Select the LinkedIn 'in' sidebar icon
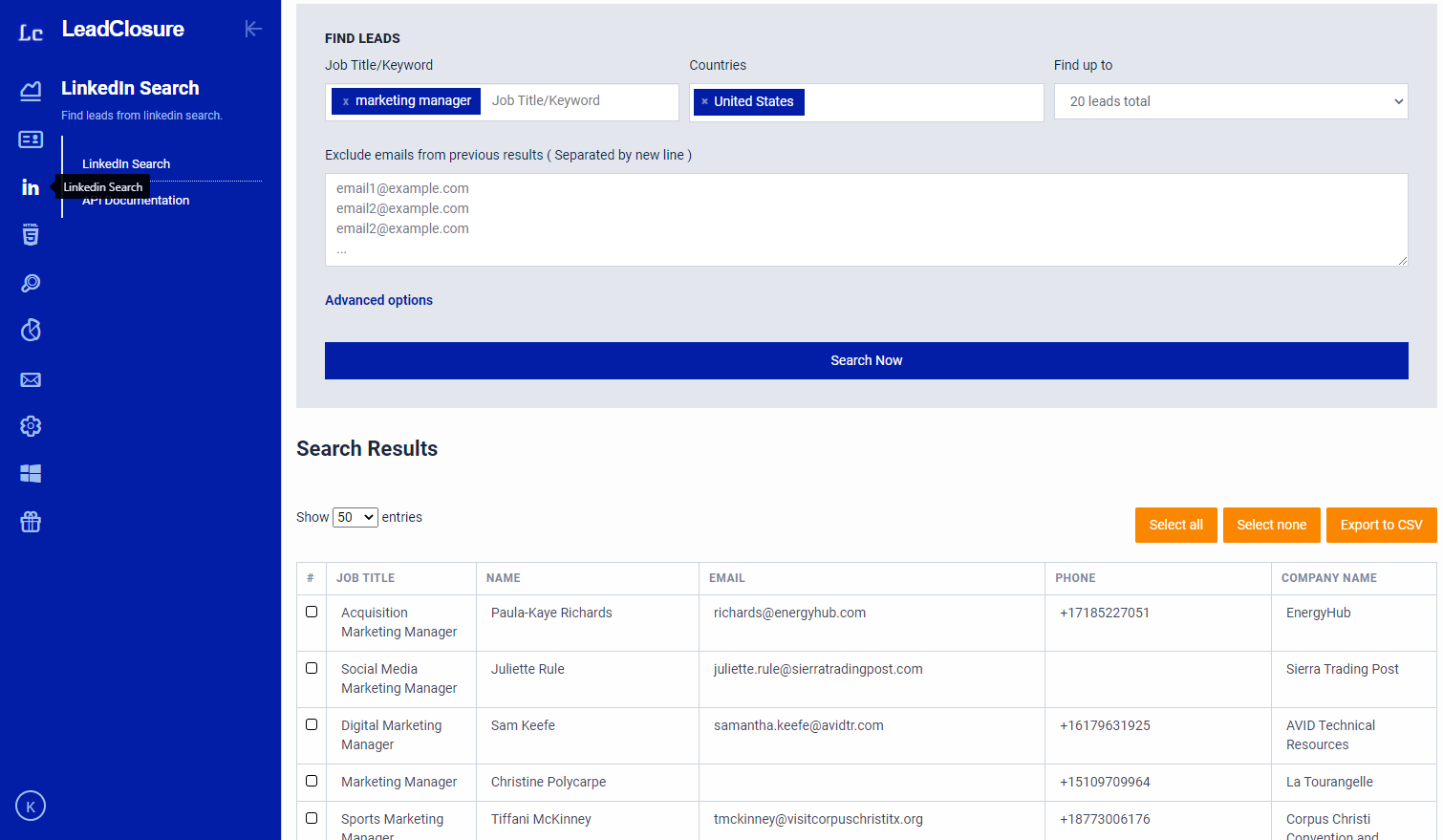Screen dimensions: 1443x840 [31, 187]
